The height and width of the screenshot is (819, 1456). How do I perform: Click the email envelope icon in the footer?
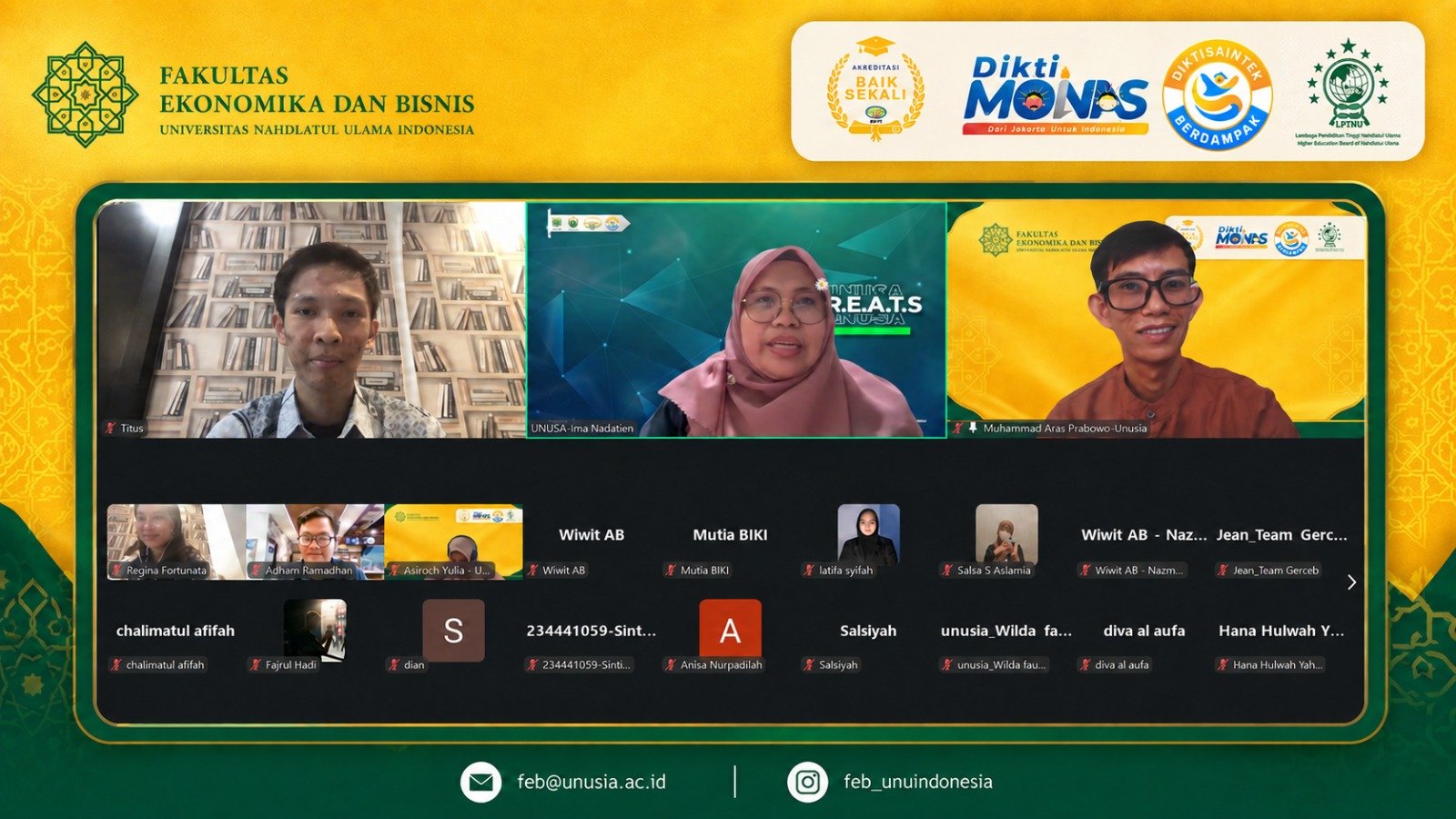tap(480, 782)
